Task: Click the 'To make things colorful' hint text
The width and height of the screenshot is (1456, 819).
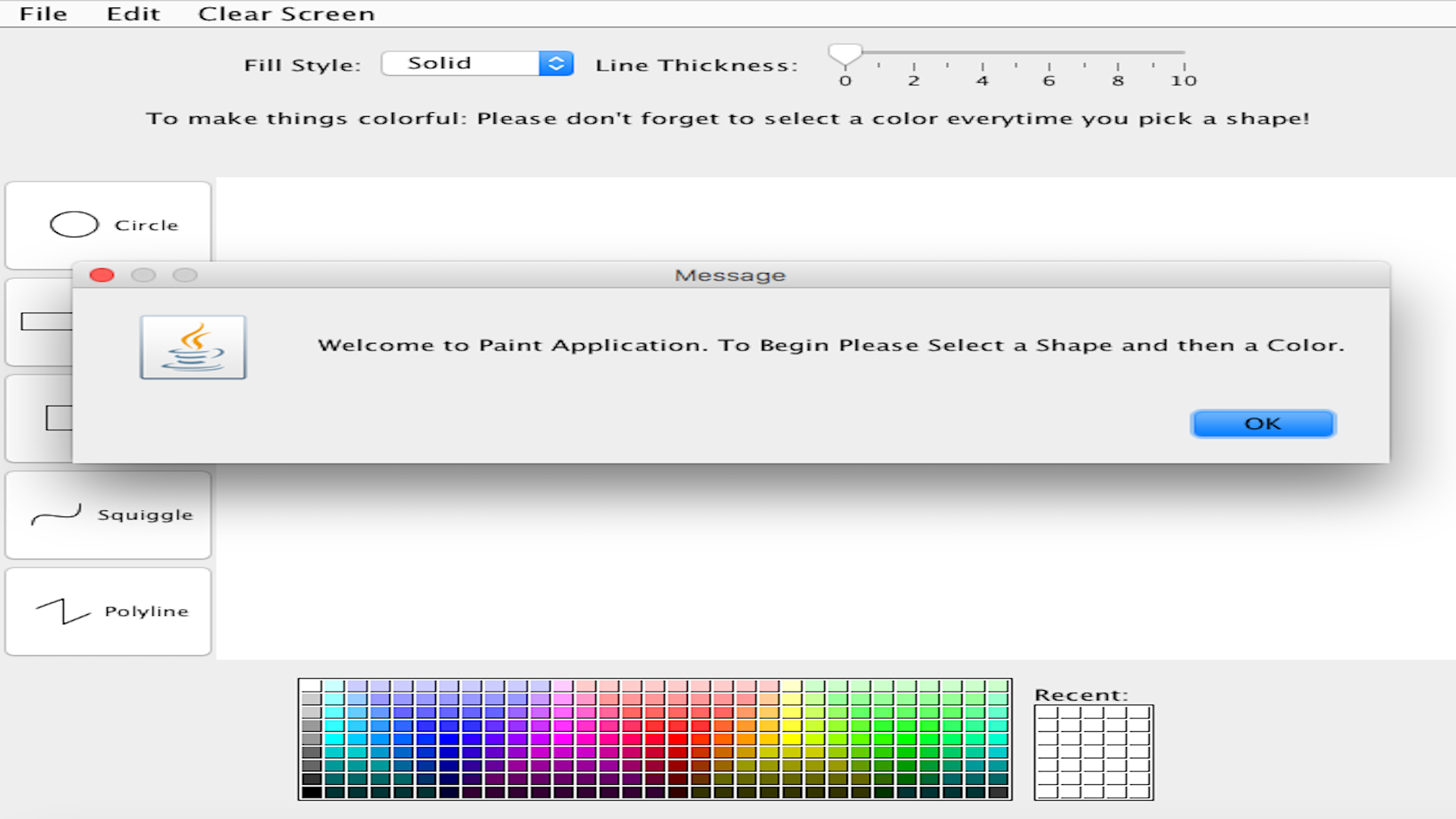Action: click(728, 118)
